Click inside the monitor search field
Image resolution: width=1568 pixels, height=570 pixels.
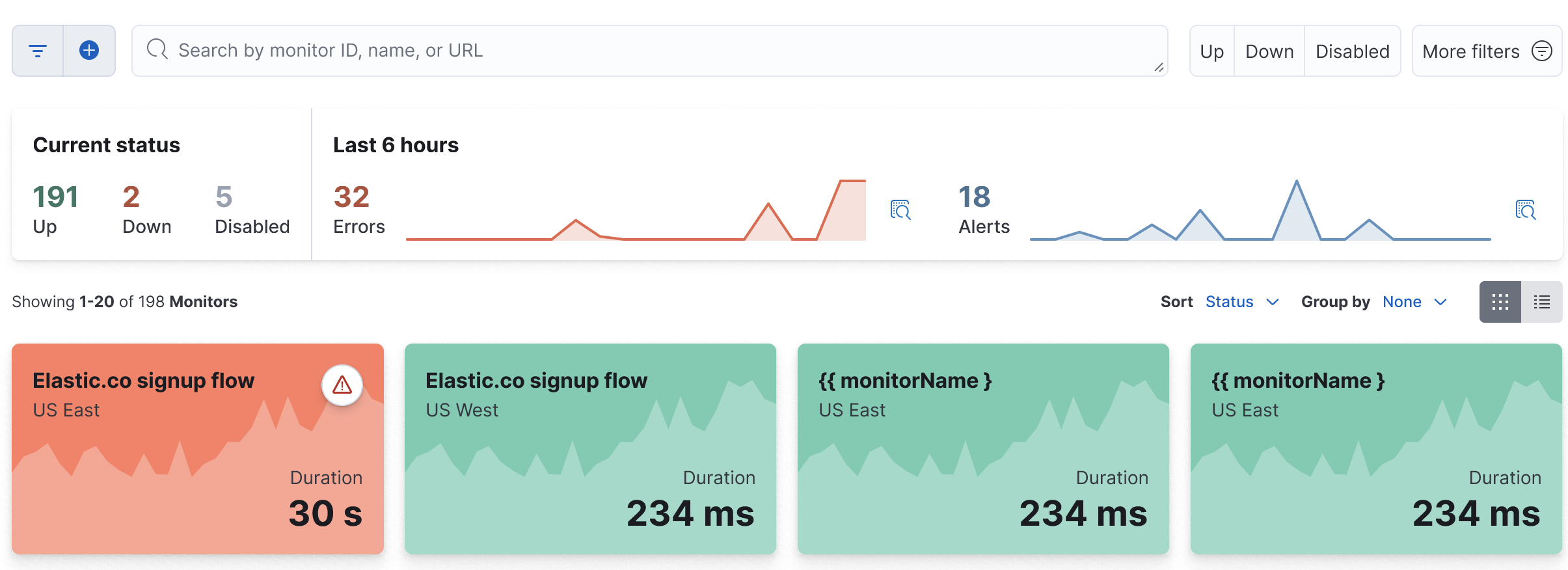pos(586,49)
